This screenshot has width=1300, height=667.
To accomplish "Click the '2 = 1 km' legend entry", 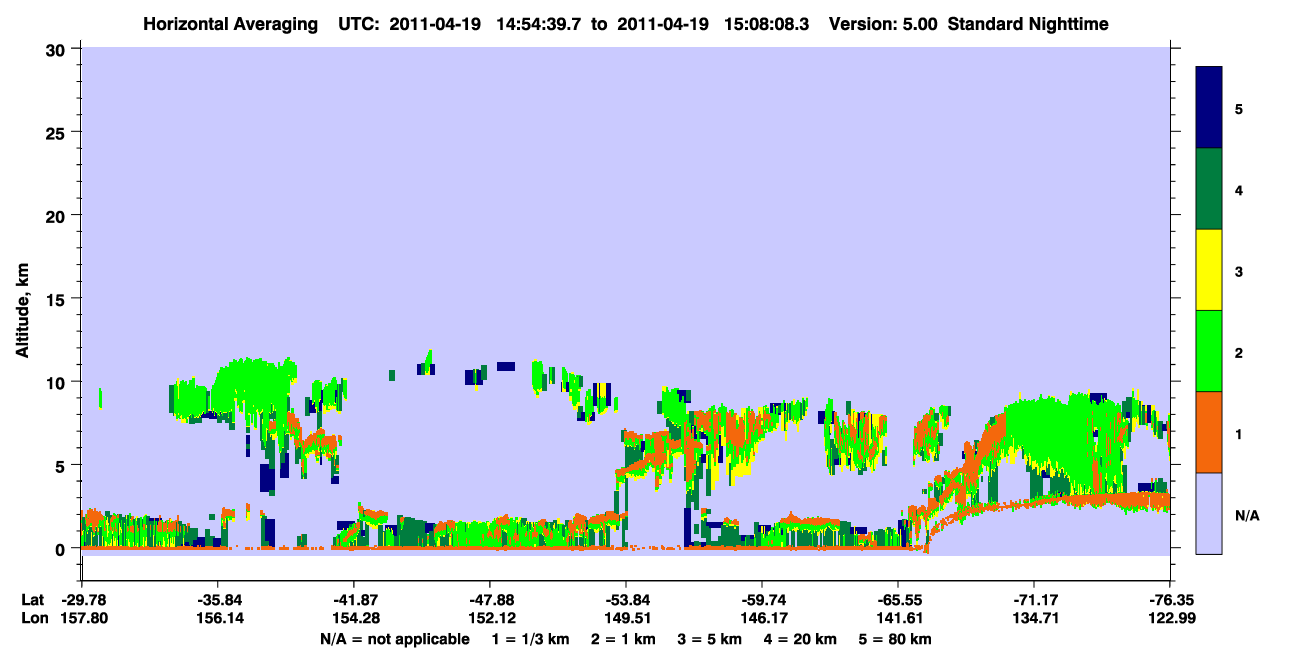I will (623, 639).
